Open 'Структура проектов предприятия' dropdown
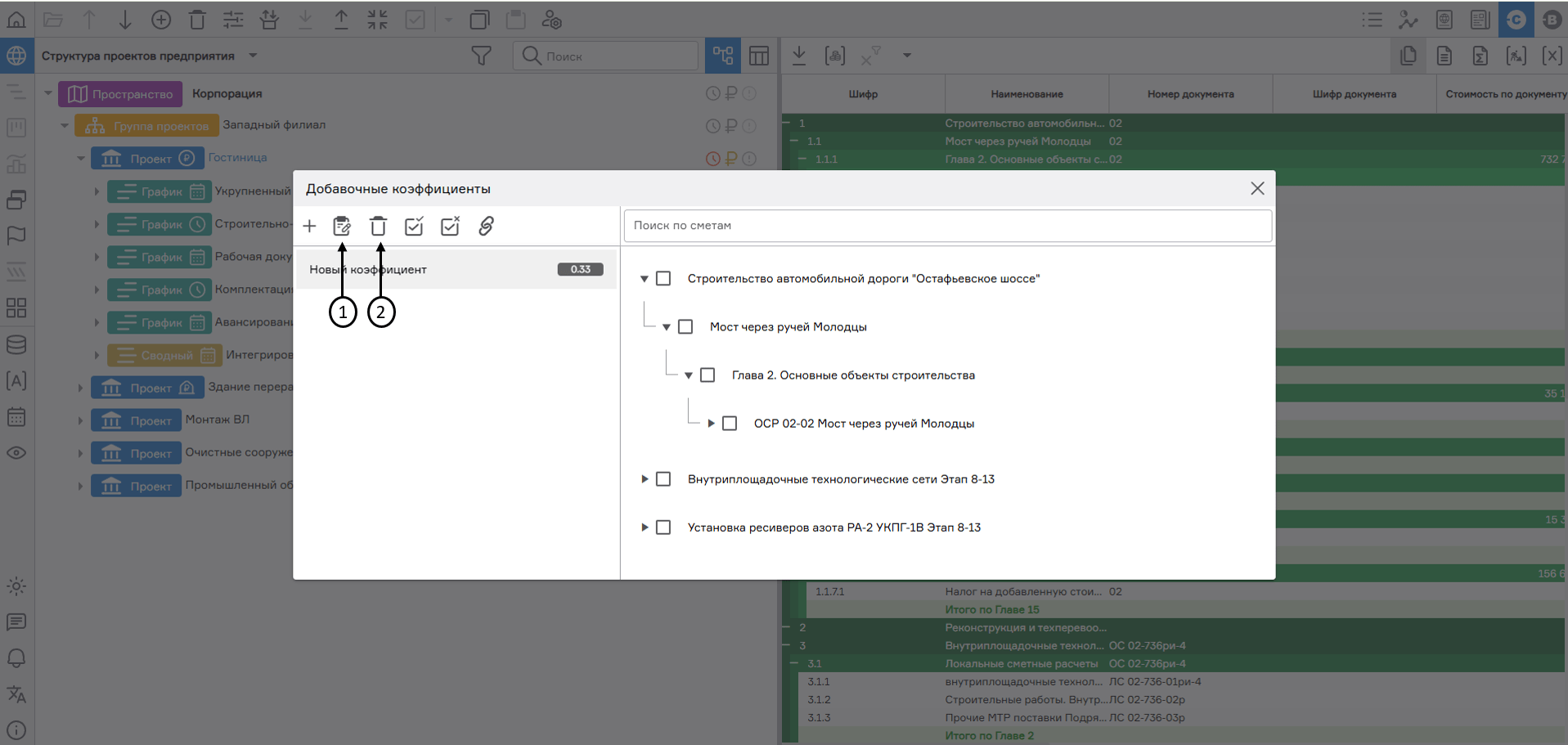The image size is (1568, 745). coord(253,56)
